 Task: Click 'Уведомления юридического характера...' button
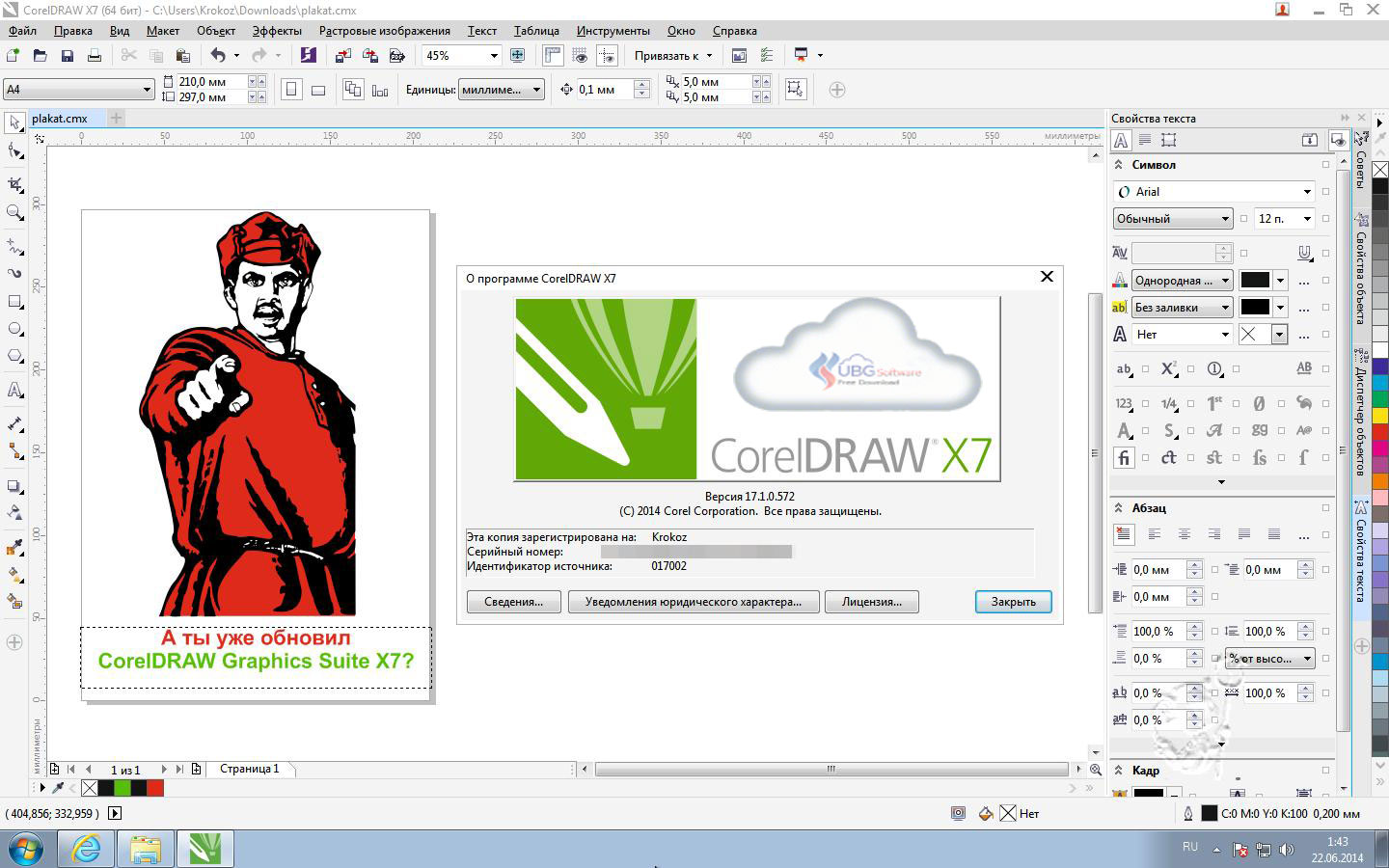pos(694,602)
